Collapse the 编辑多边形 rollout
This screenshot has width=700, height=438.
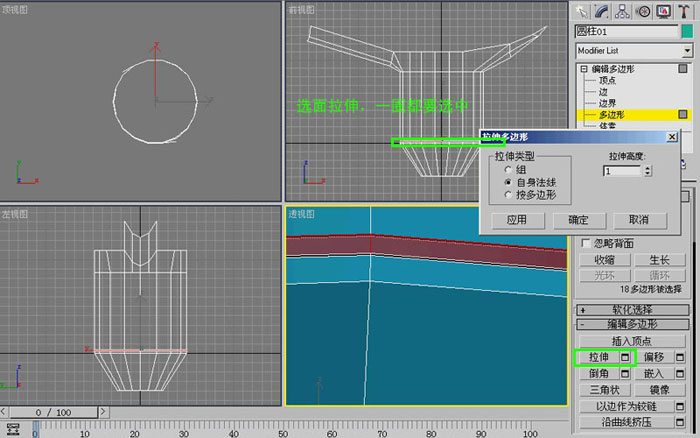[632, 324]
